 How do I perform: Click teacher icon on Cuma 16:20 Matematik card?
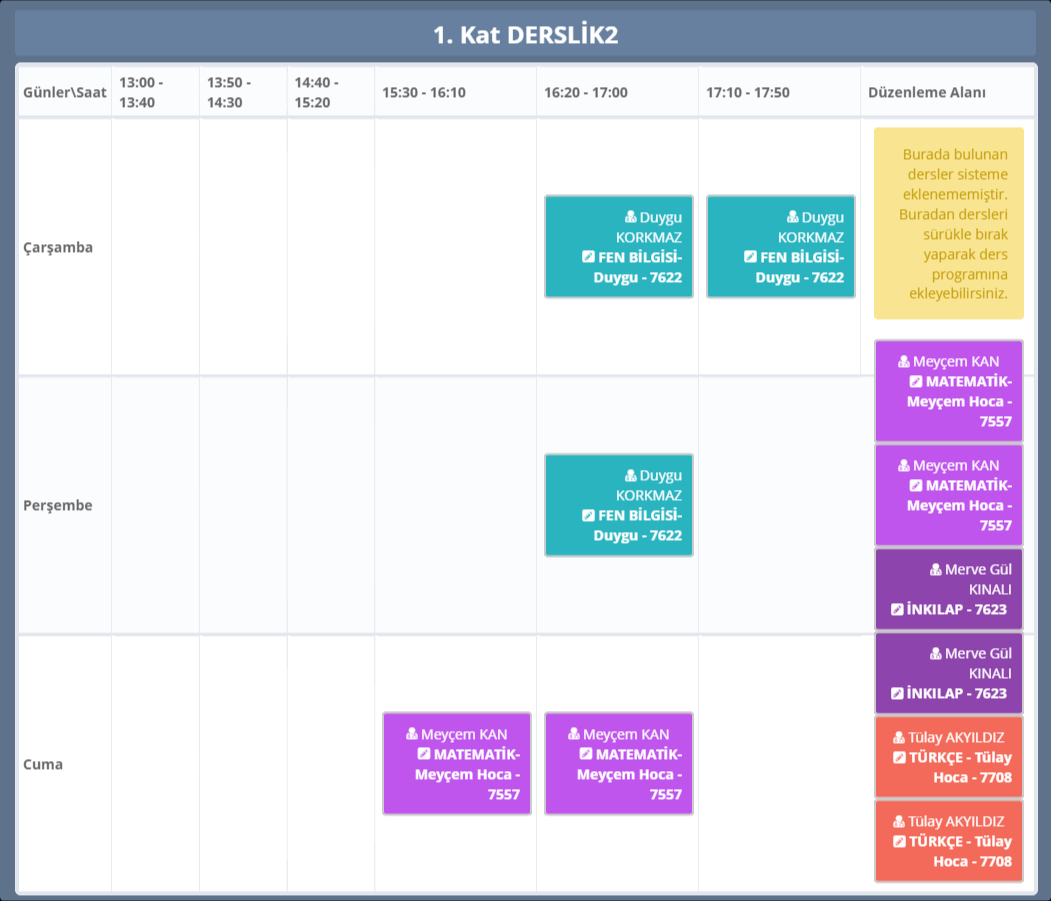pos(573,734)
